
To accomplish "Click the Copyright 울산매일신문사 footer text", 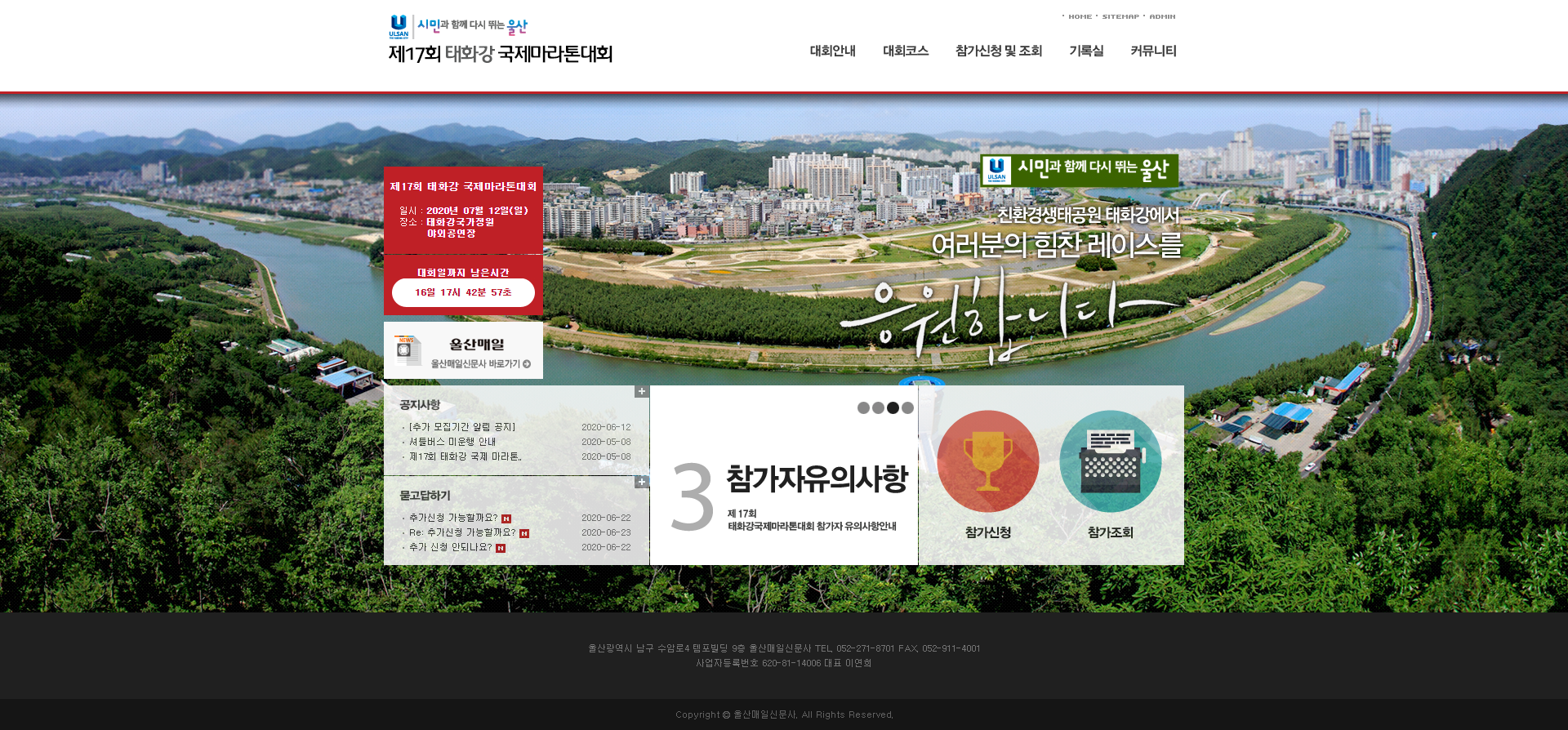I will (x=784, y=714).
